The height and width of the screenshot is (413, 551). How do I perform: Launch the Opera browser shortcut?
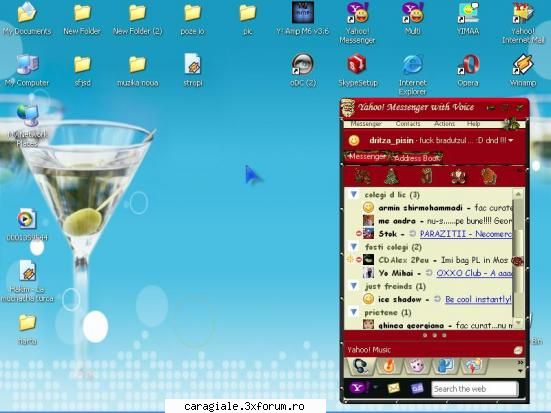click(468, 70)
